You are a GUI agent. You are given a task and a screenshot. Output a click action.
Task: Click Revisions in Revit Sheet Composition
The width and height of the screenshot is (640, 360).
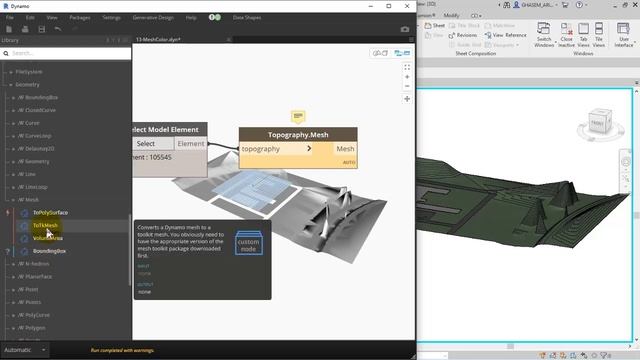(x=462, y=35)
